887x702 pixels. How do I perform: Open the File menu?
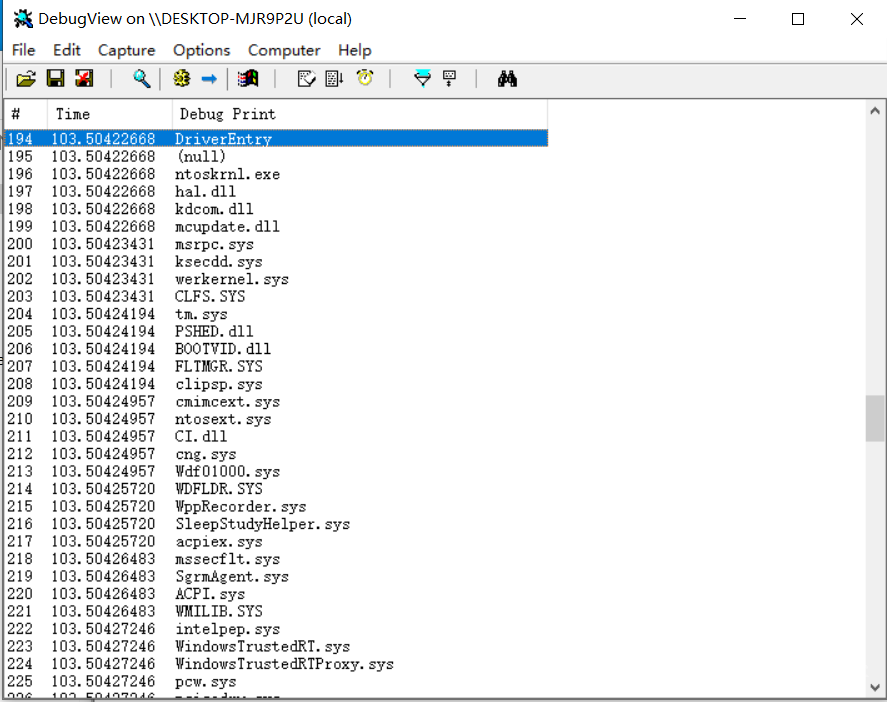[24, 50]
